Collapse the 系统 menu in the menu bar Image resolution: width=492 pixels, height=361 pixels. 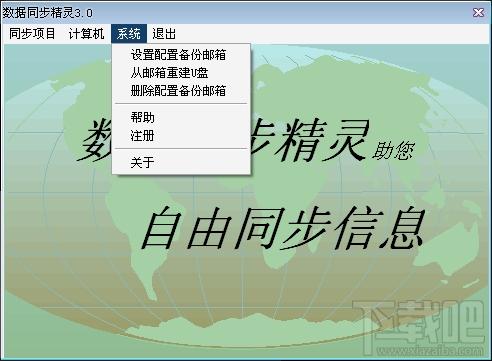pos(129,34)
